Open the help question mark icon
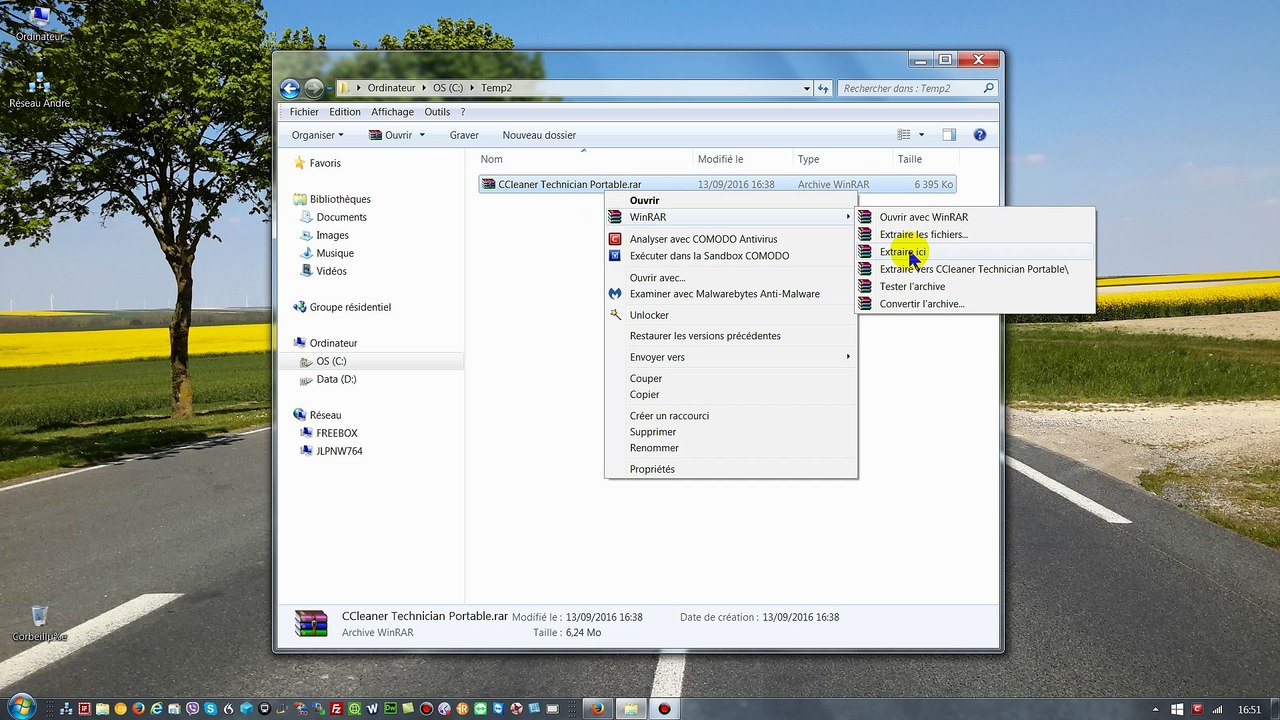Image resolution: width=1280 pixels, height=720 pixels. 980,135
